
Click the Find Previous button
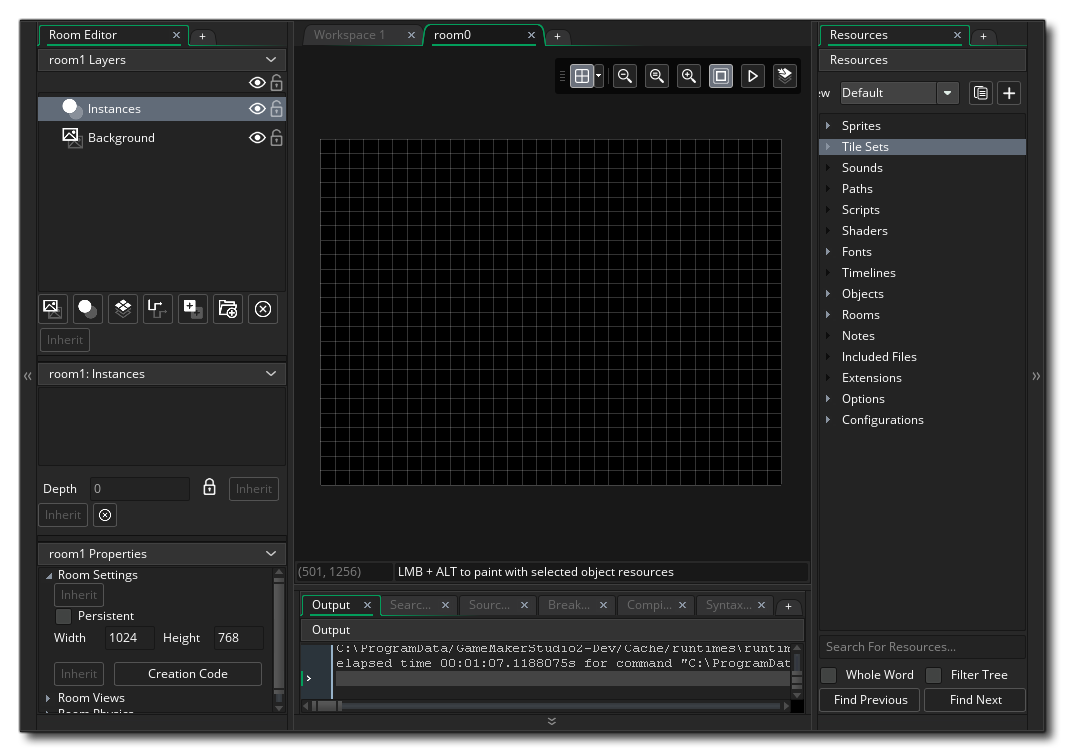pos(870,700)
